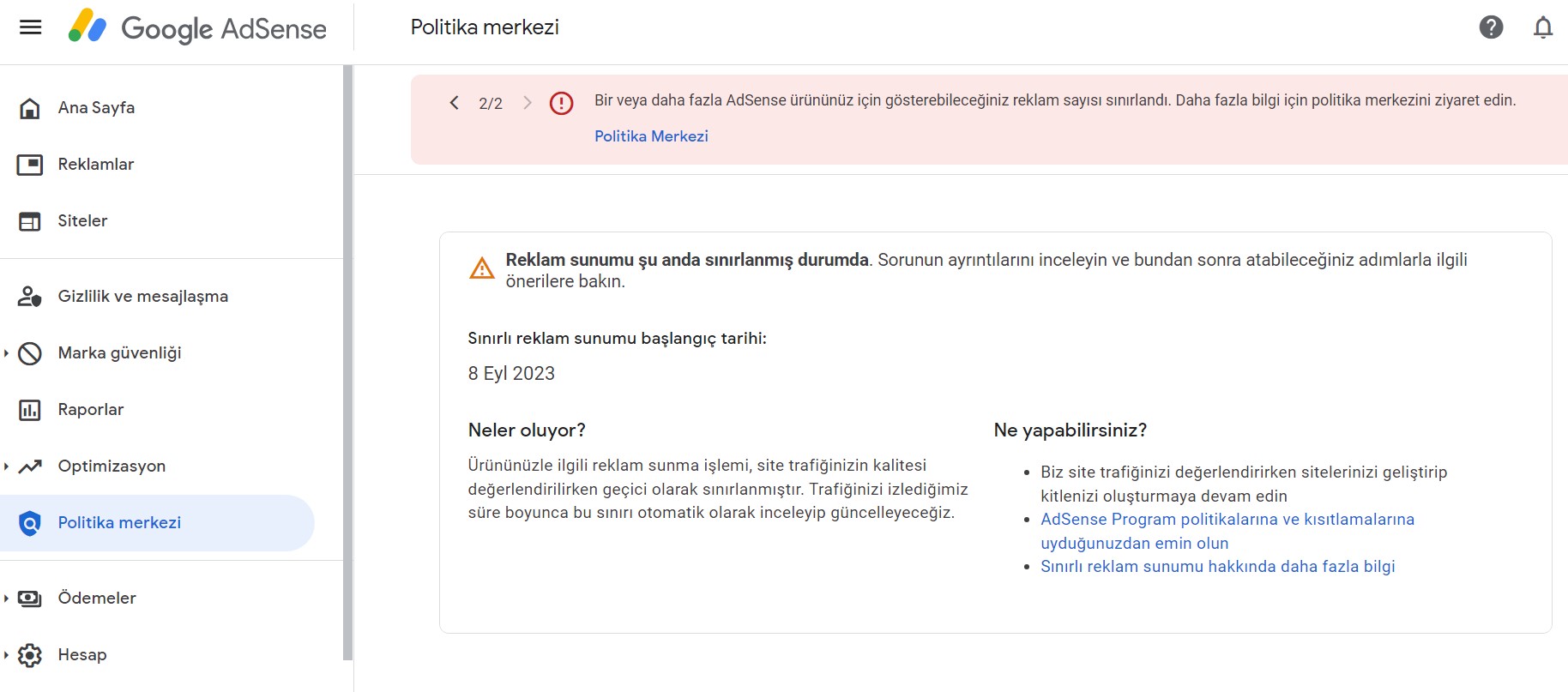Click the Raporlar chart icon
The width and height of the screenshot is (1568, 692).
(x=30, y=410)
